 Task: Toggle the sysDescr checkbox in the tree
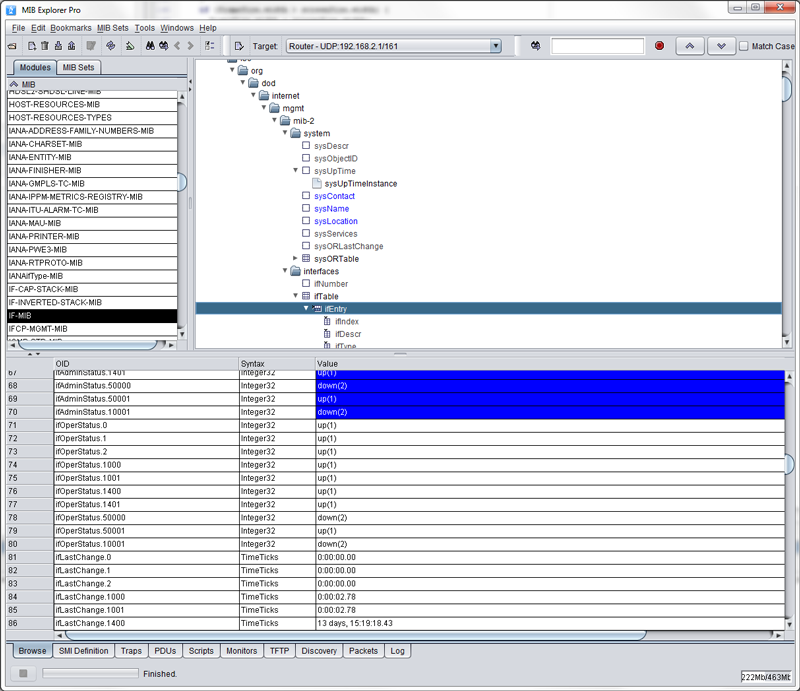click(x=306, y=145)
